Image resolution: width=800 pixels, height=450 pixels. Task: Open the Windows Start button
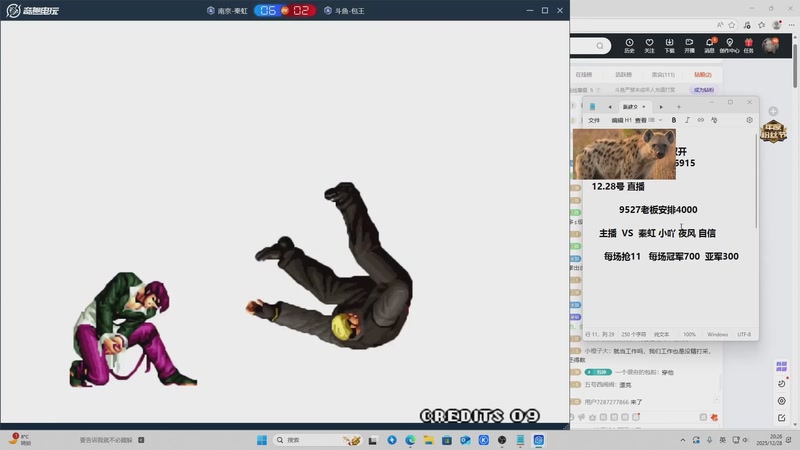click(262, 440)
